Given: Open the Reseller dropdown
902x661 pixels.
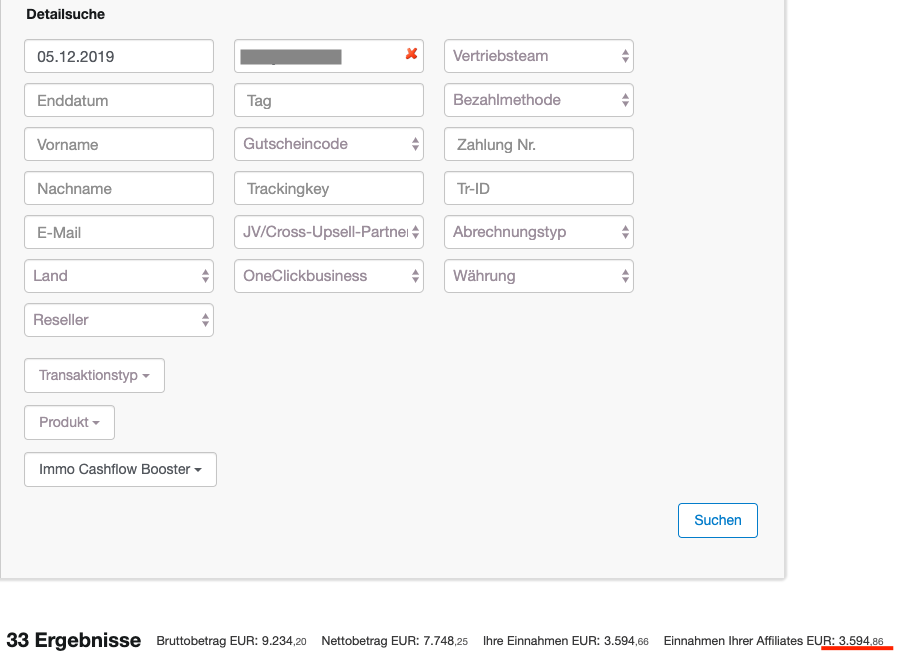Looking at the screenshot, I should [118, 320].
